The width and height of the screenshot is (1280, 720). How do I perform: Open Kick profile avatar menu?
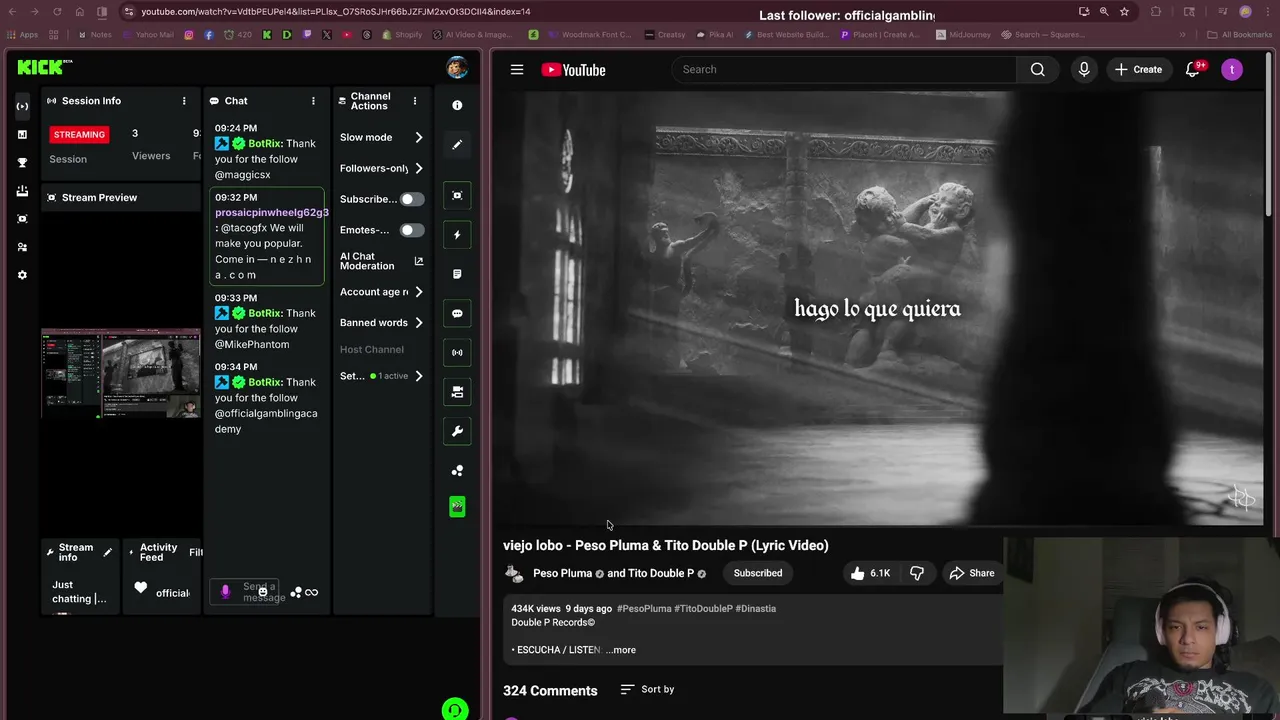[x=457, y=68]
